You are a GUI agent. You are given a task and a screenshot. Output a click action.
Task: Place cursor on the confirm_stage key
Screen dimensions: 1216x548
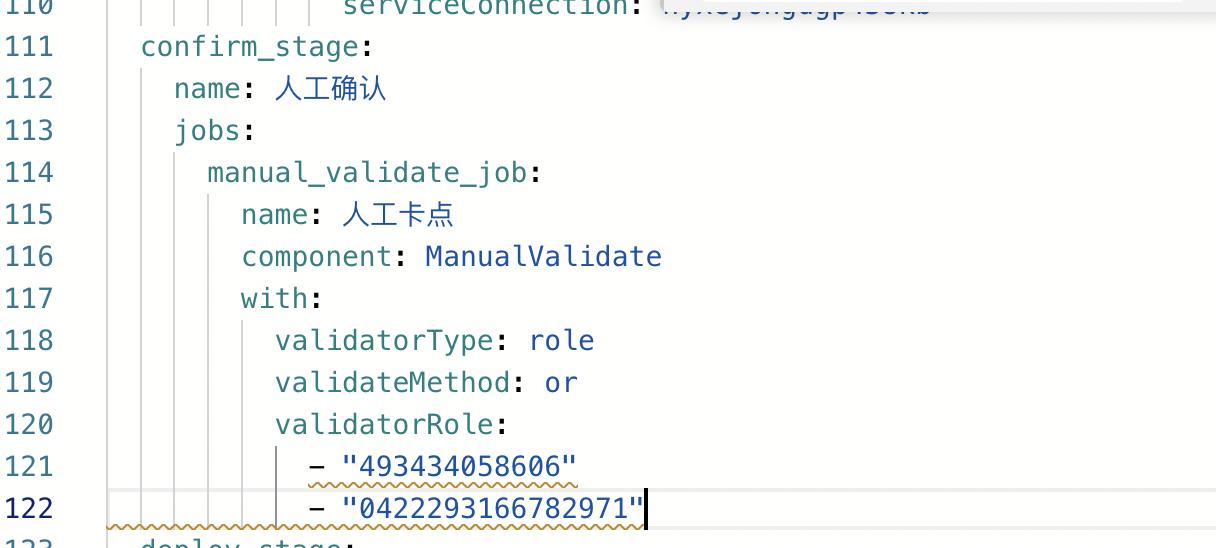[x=249, y=47]
